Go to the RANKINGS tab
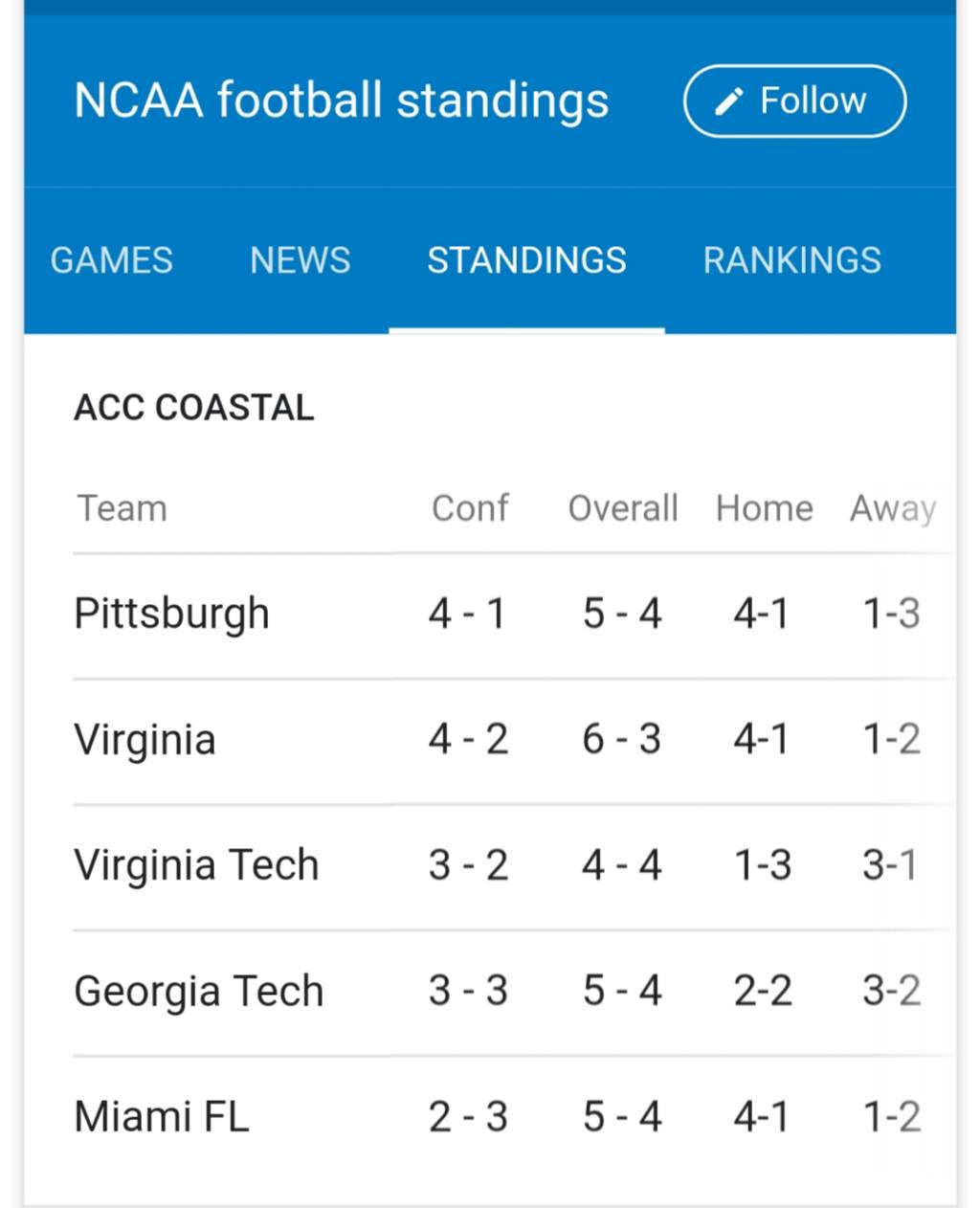980x1208 pixels. pos(791,260)
